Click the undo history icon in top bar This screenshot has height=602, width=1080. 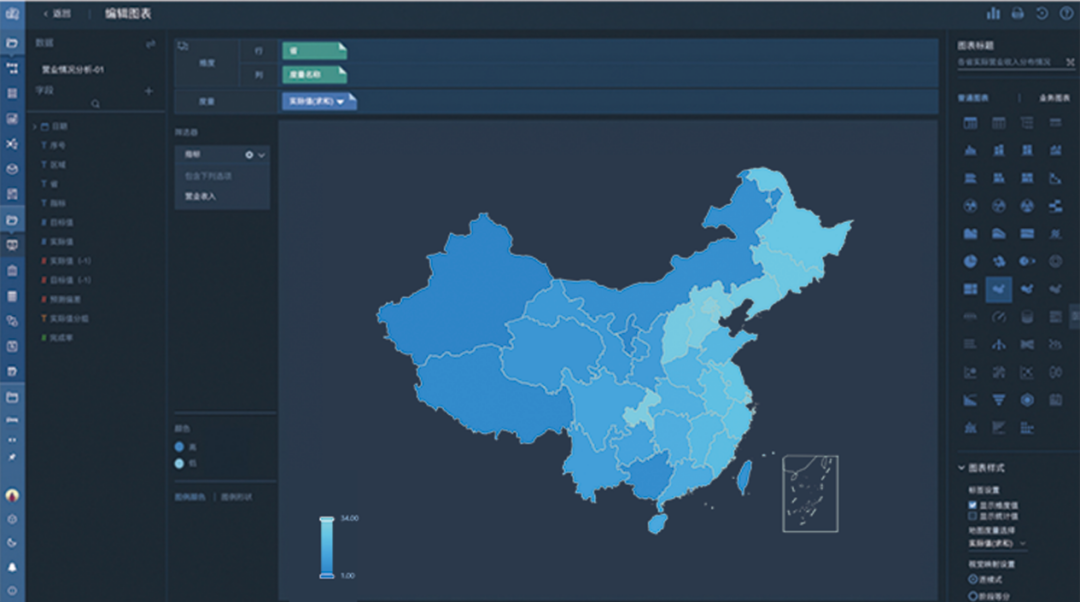tap(1042, 13)
